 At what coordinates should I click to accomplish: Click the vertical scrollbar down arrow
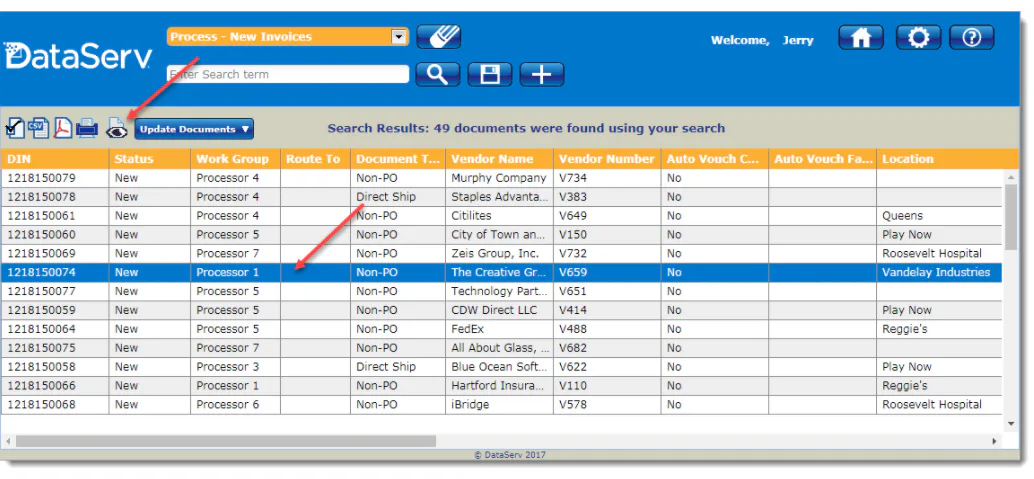[x=1012, y=424]
